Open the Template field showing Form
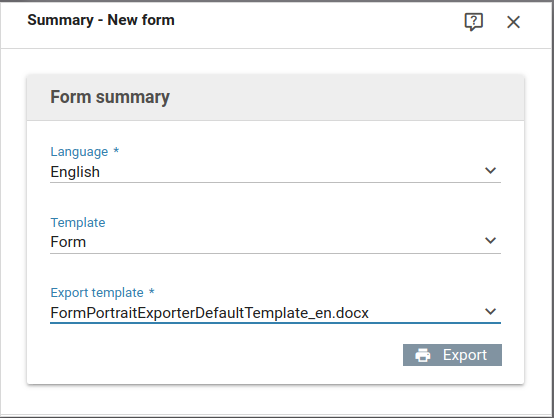Screen dimensions: 554x418 click(275, 242)
